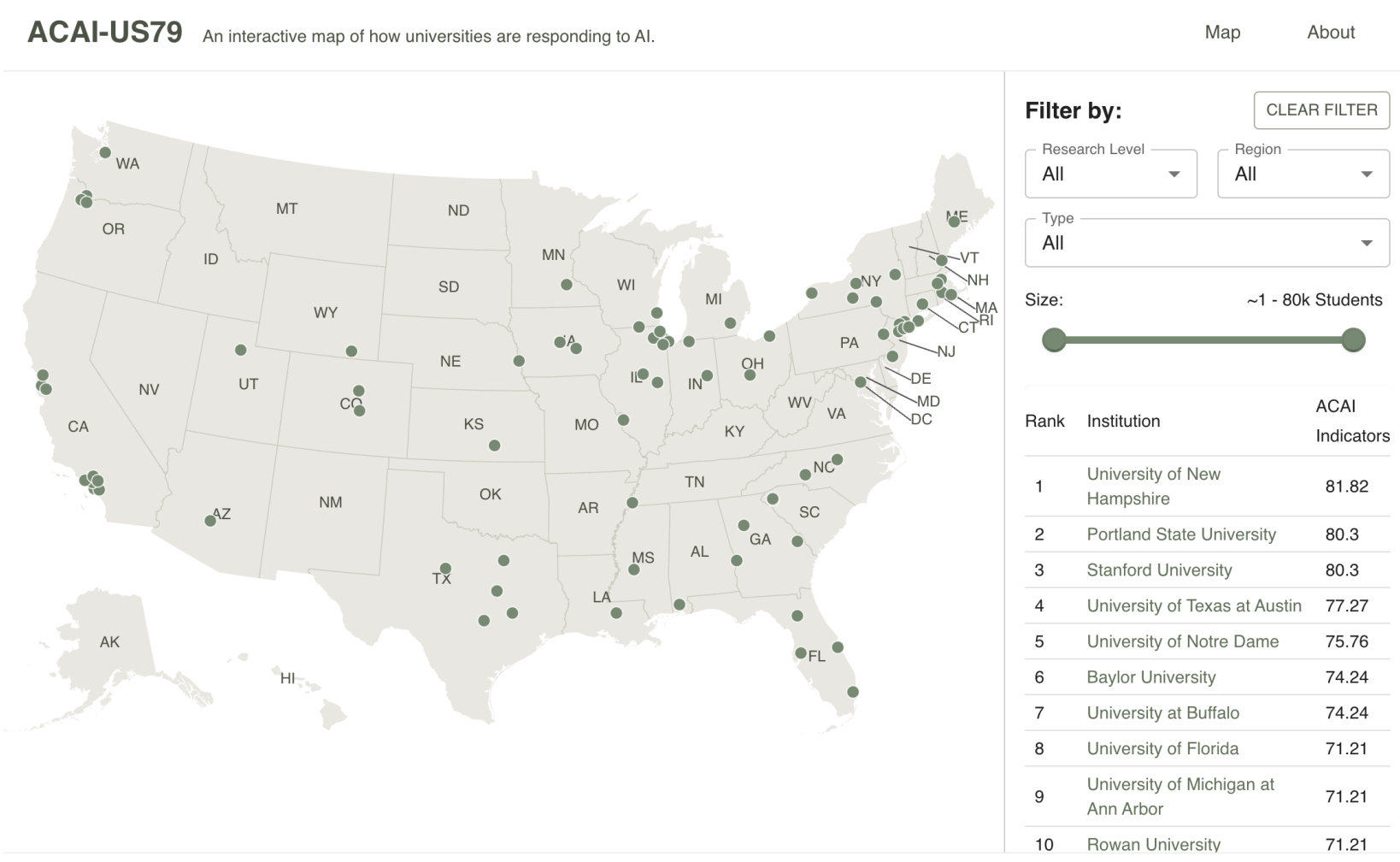Select the dot in Missouri
The width and height of the screenshot is (1400, 862).
pyautogui.click(x=623, y=420)
